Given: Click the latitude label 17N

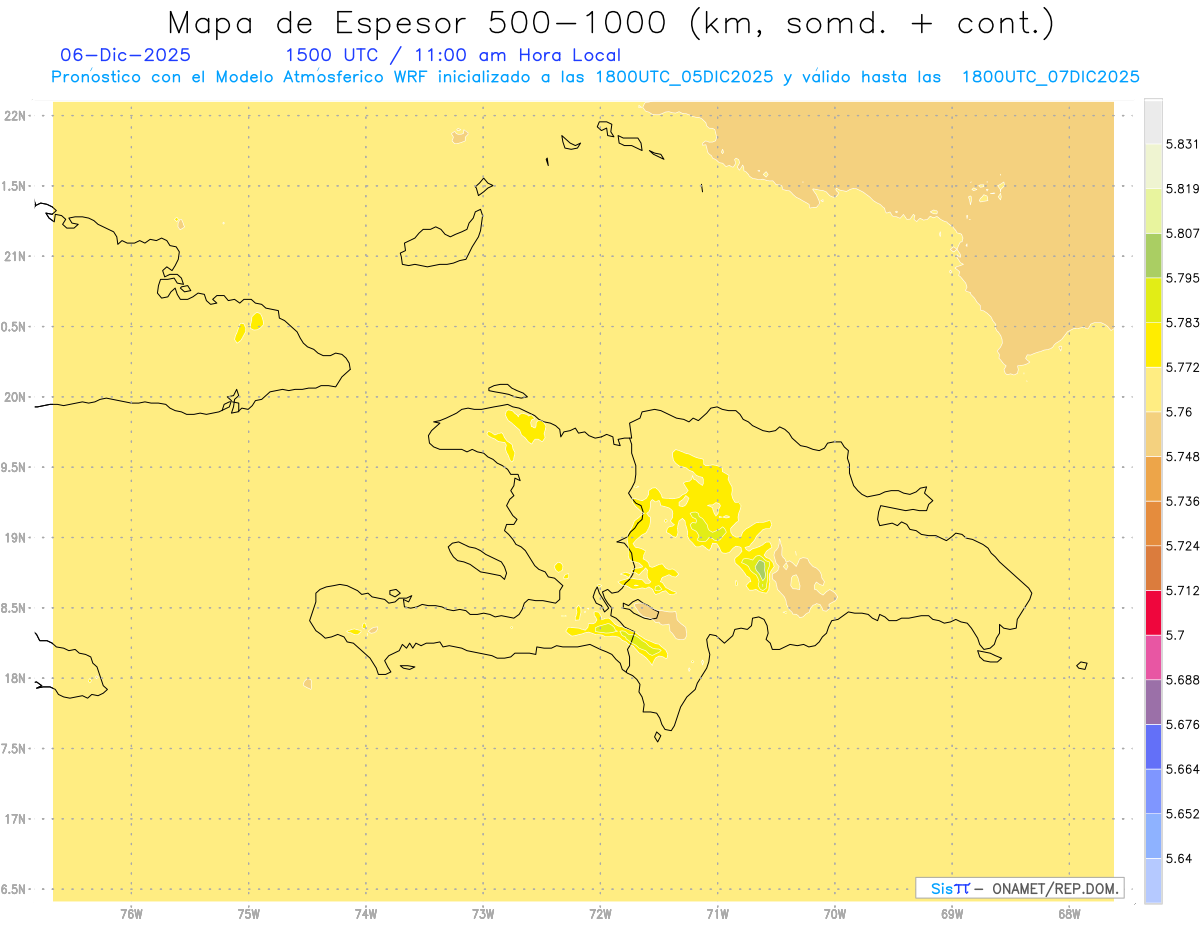Looking at the screenshot, I should click(17, 819).
